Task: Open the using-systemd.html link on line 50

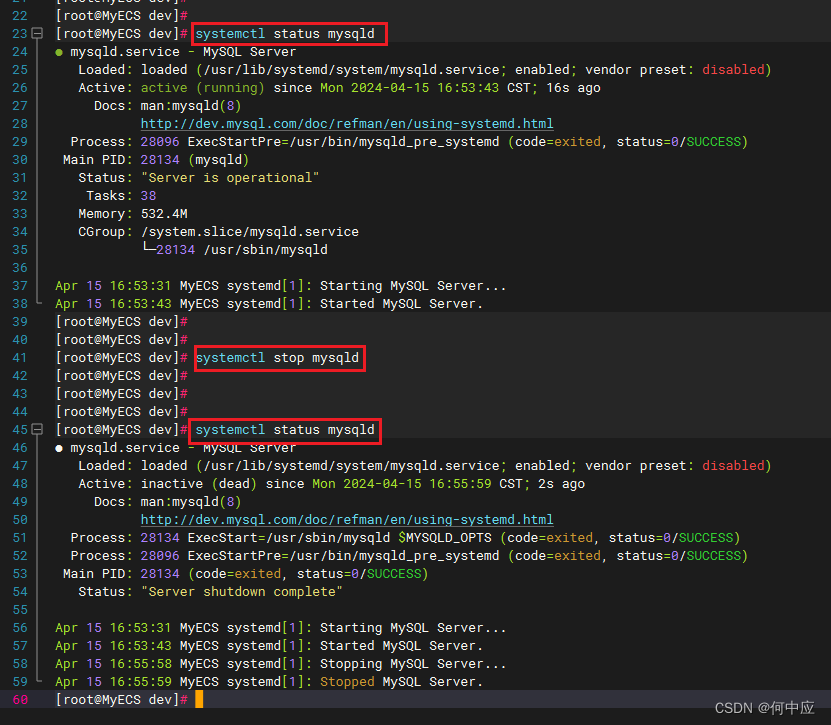Action: click(x=347, y=519)
